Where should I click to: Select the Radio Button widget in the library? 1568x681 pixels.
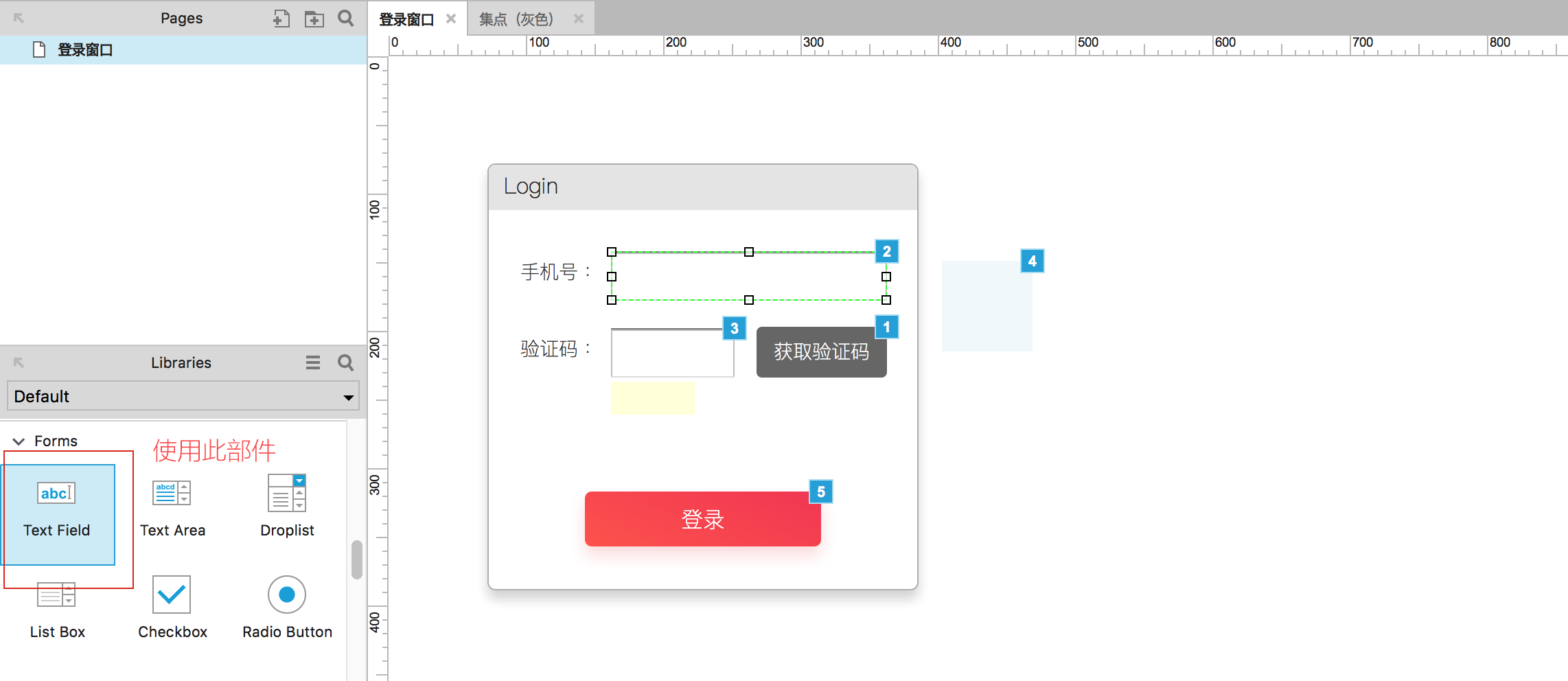(287, 608)
